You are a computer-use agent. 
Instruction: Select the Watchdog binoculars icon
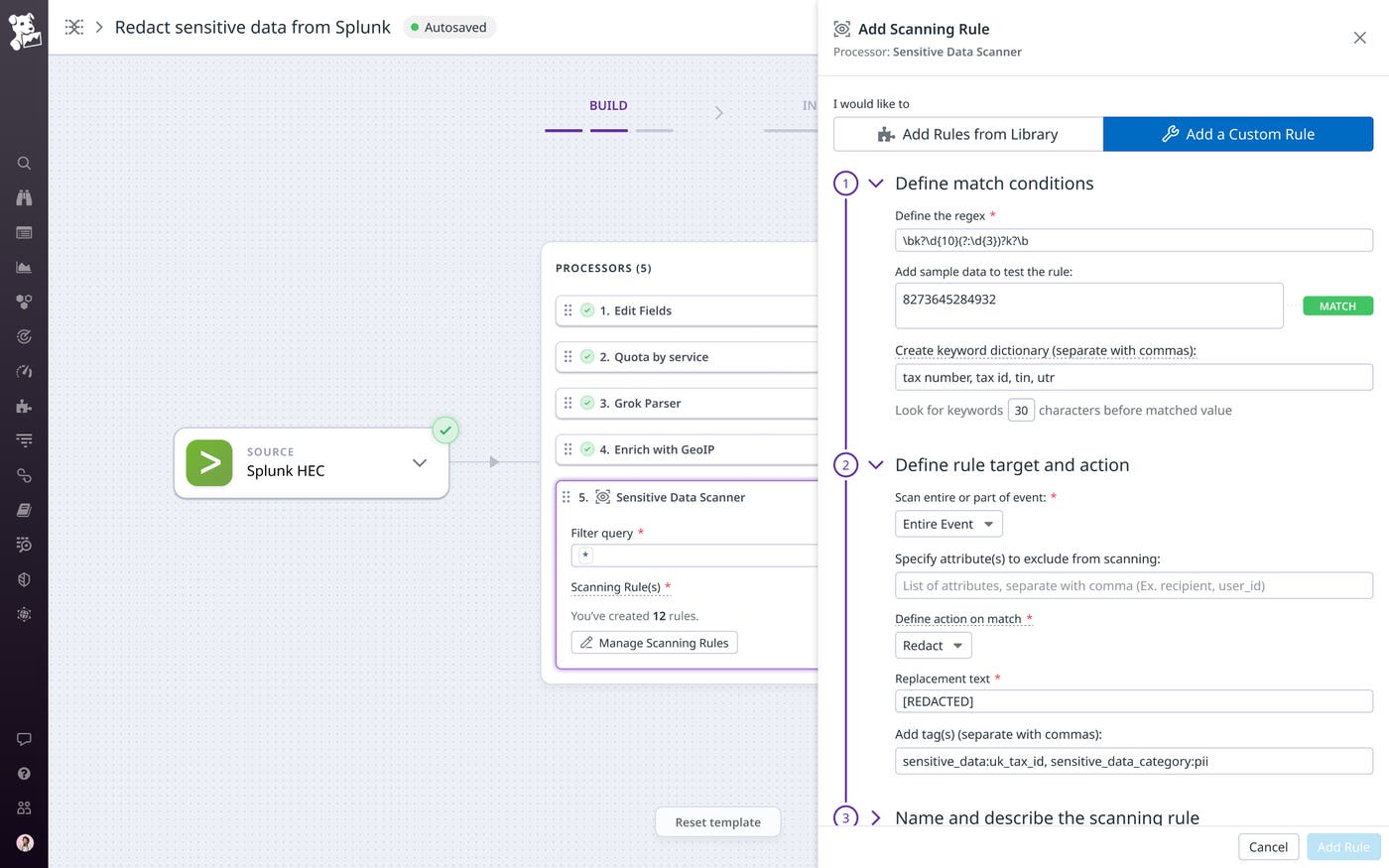tap(24, 197)
